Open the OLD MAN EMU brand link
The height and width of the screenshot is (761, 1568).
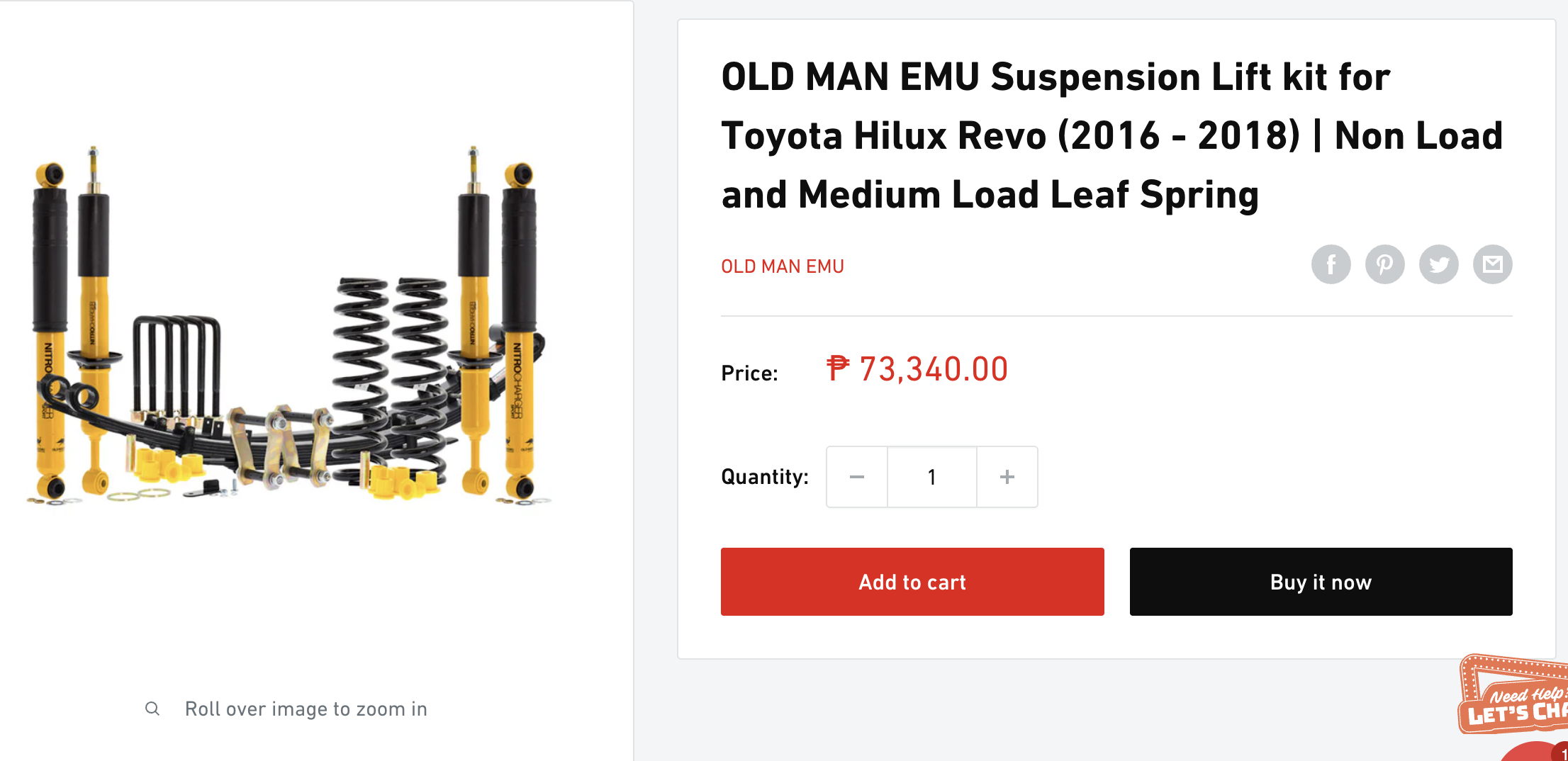[783, 266]
